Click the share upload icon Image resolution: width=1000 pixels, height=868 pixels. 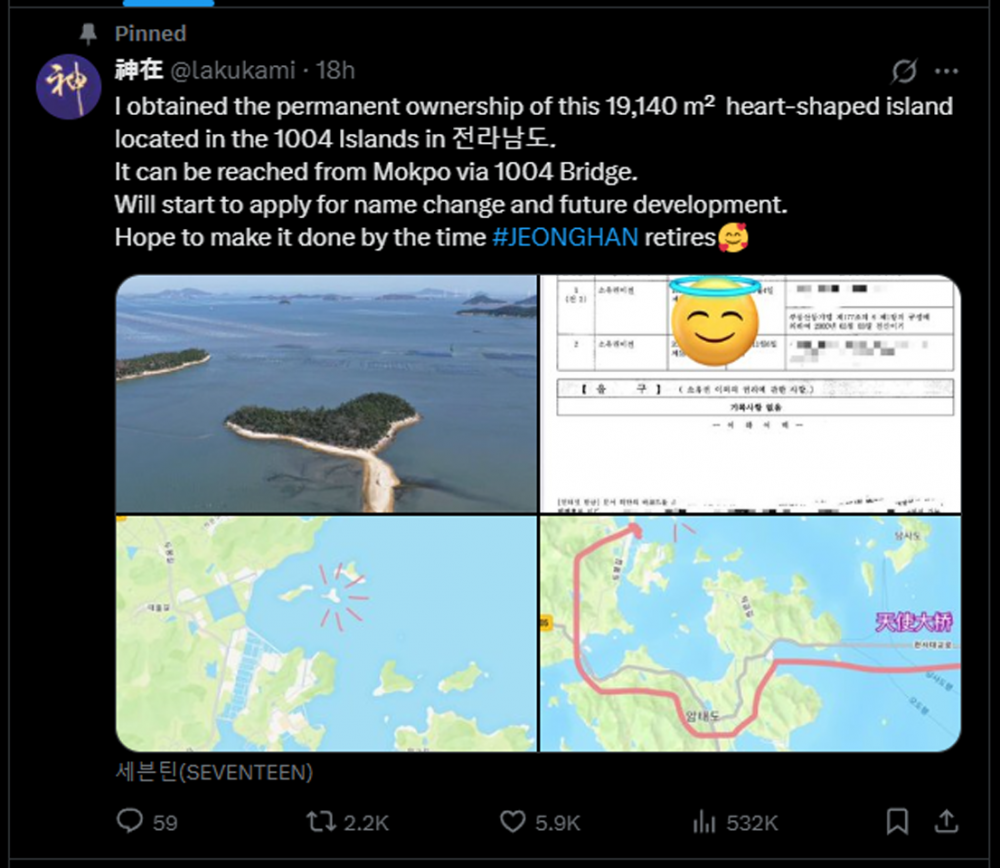coord(945,822)
